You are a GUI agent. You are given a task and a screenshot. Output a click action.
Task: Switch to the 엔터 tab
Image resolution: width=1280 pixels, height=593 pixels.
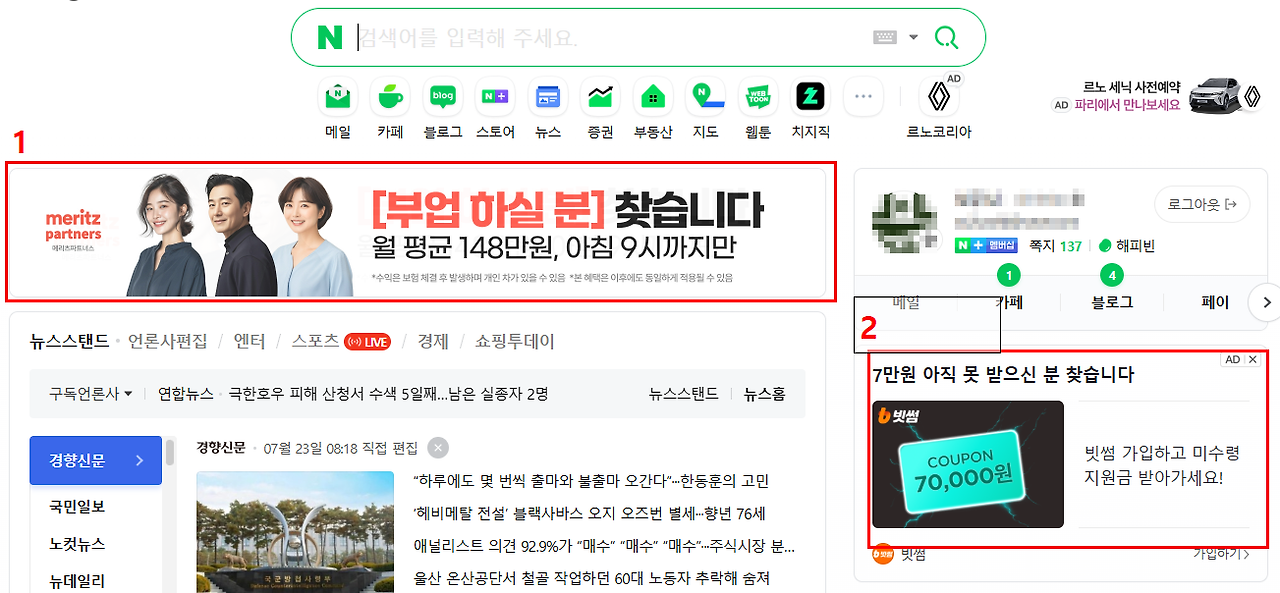pos(249,342)
